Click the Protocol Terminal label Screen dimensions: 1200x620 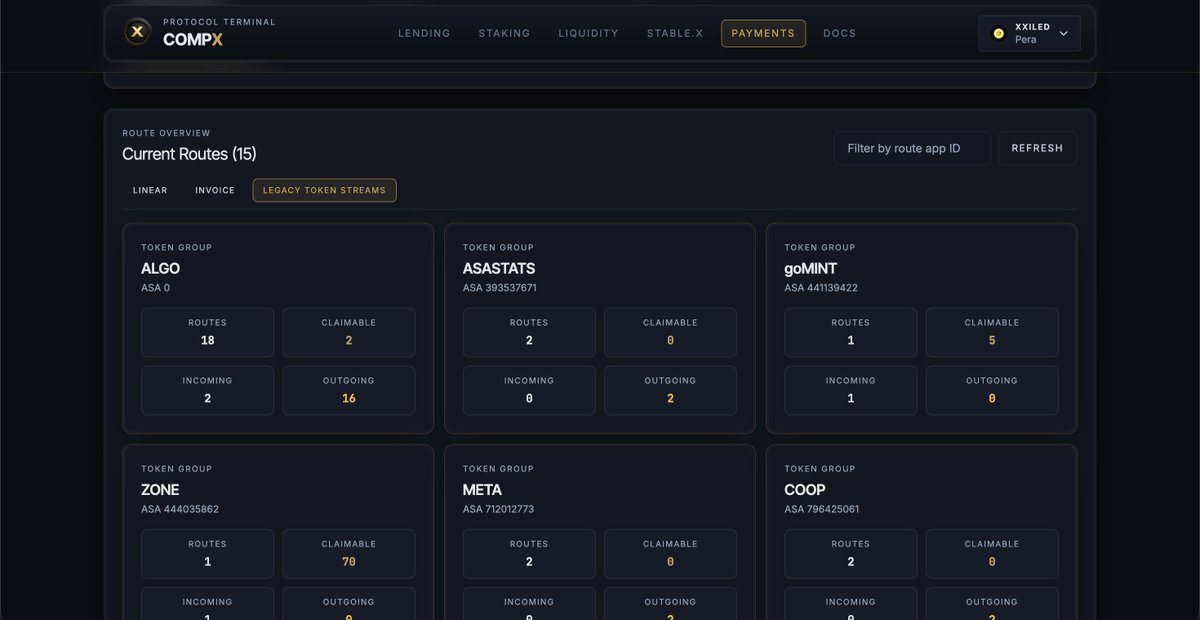point(219,22)
